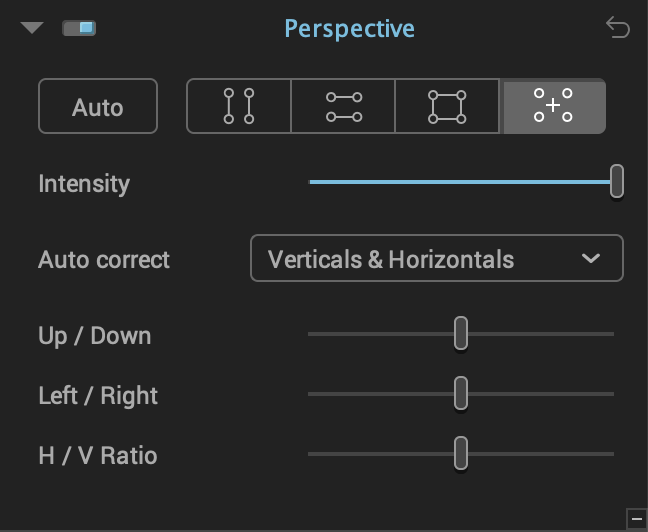Select the force parallel horizontals tool
This screenshot has height=532, width=648.
(343, 106)
